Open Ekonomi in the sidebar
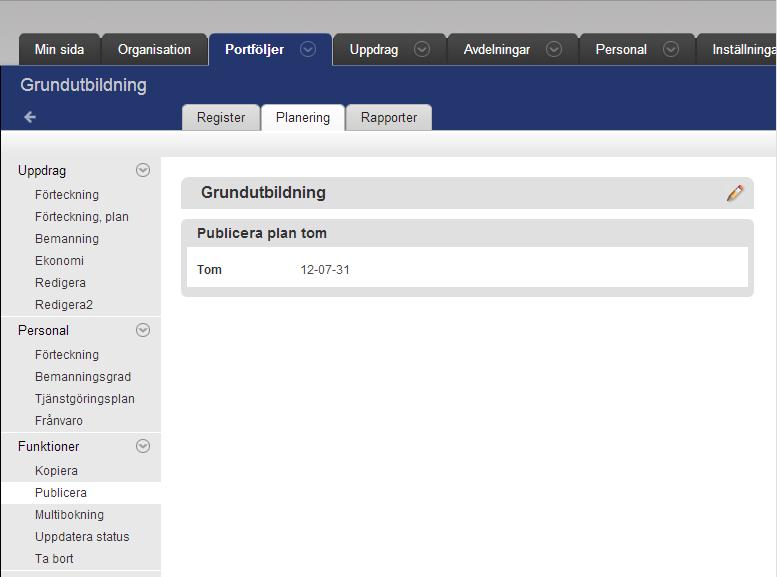 [59, 261]
